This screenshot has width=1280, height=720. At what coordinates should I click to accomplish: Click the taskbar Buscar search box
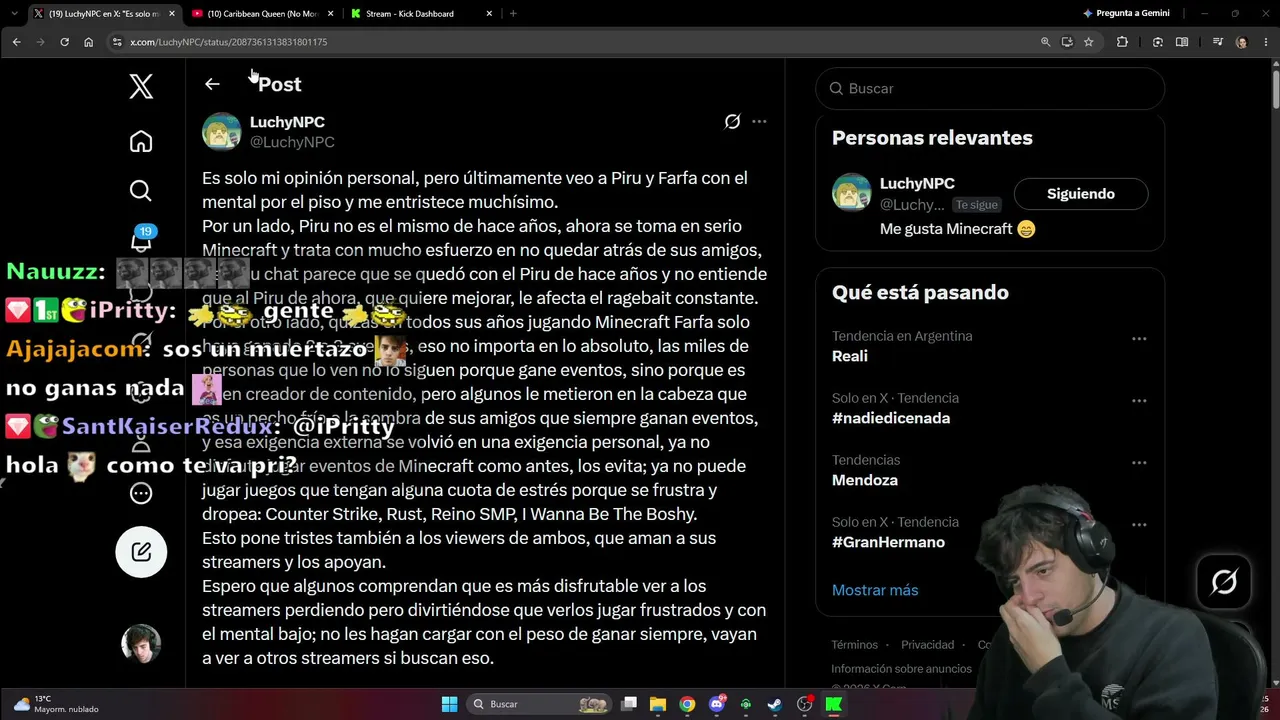(x=540, y=704)
